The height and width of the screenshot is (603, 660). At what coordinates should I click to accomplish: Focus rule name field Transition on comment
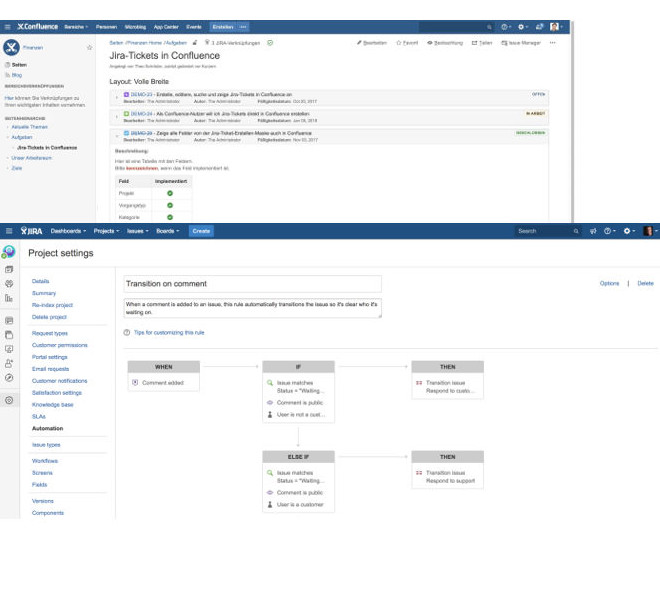253,284
